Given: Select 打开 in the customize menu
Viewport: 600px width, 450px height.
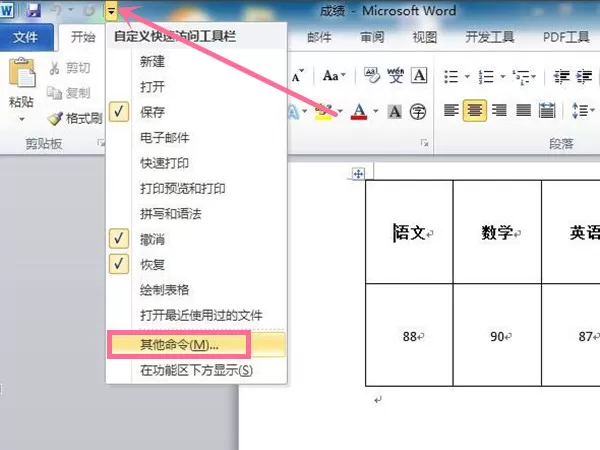Looking at the screenshot, I should [x=196, y=87].
